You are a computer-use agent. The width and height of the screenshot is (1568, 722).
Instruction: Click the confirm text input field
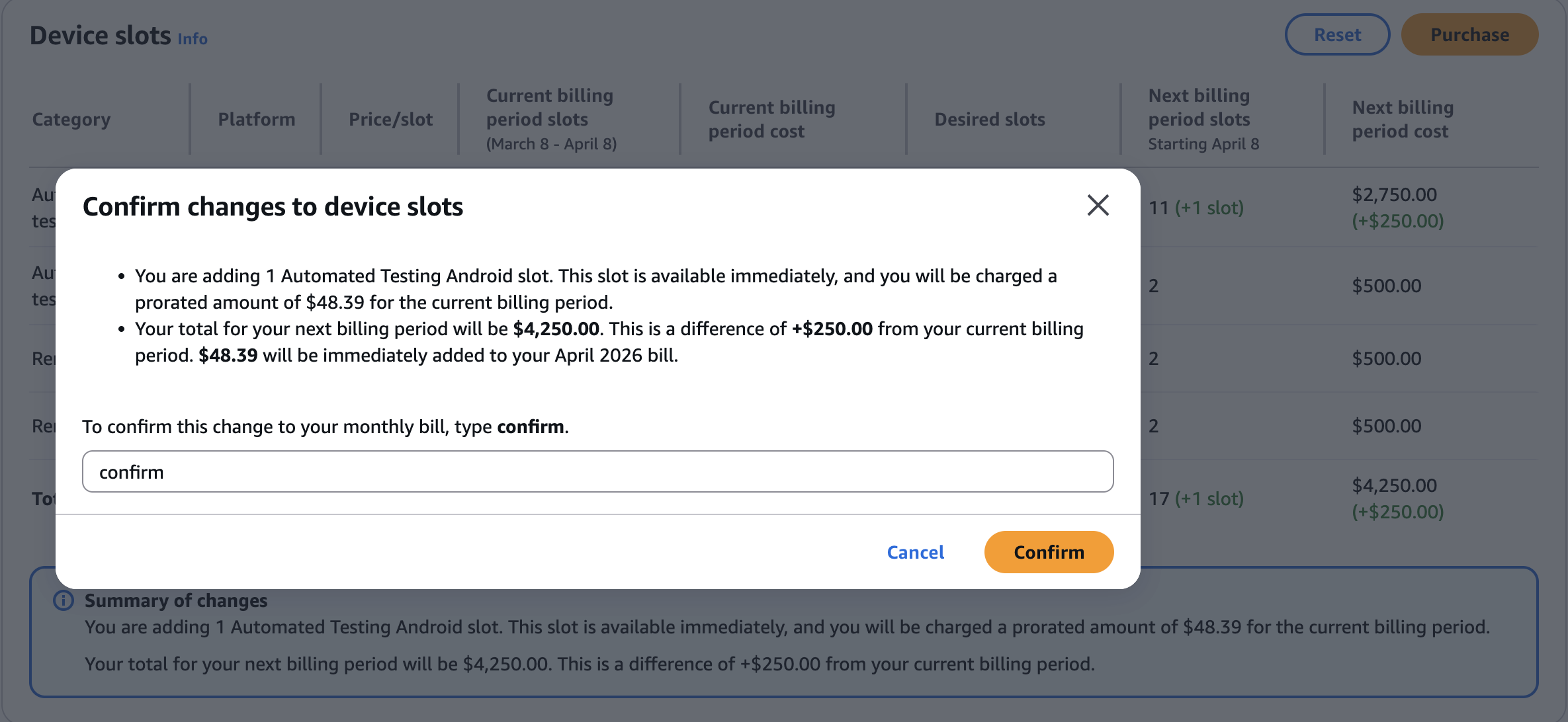point(597,471)
